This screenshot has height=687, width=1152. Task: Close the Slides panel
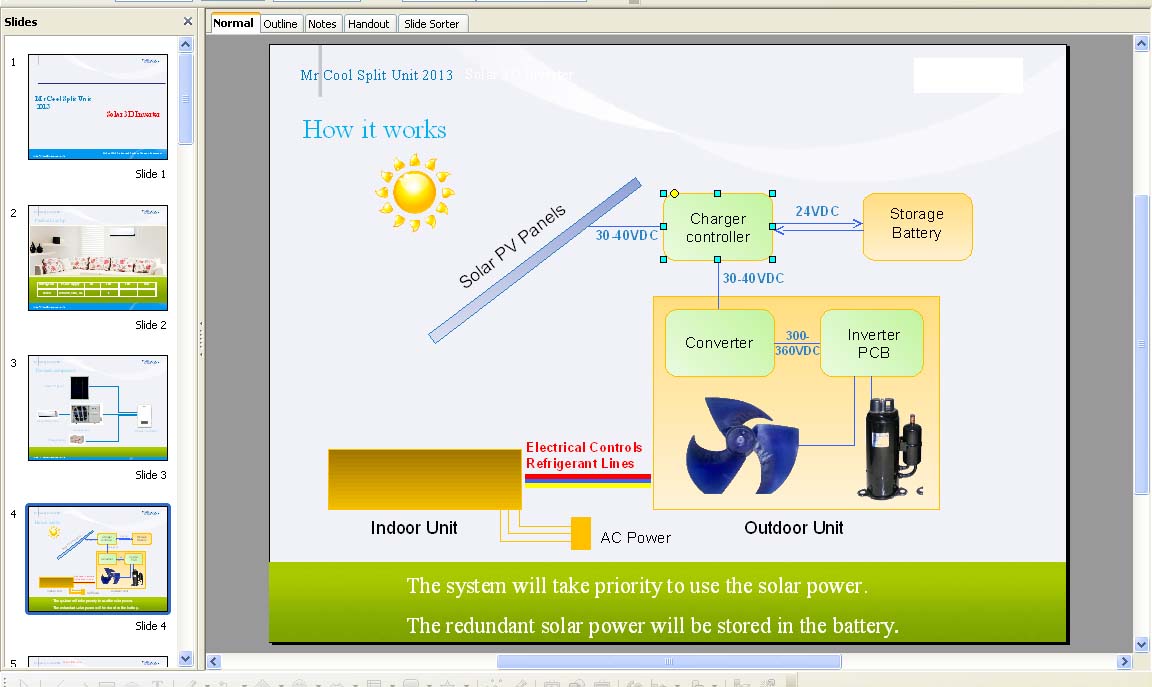(x=188, y=21)
